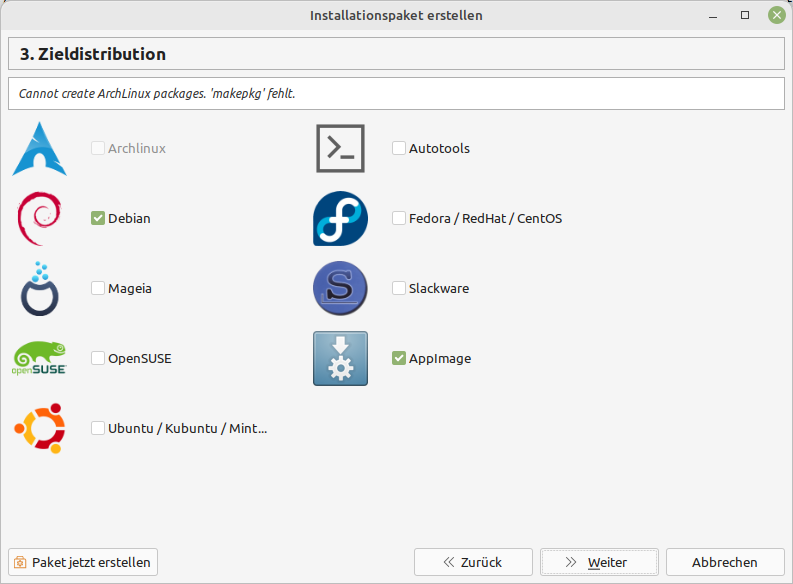Click the Debian swirl logo
The image size is (793, 584).
coord(40,218)
